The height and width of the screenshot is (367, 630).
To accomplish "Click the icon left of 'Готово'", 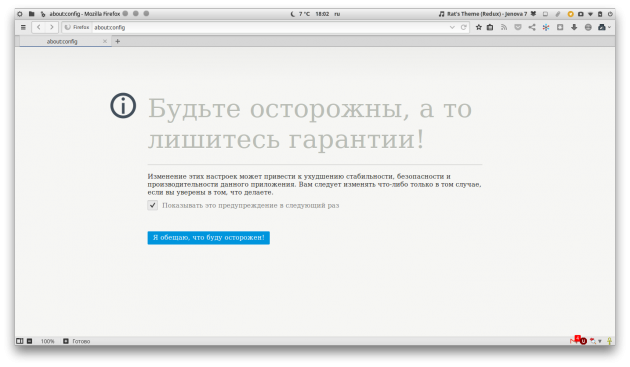I will (x=66, y=341).
